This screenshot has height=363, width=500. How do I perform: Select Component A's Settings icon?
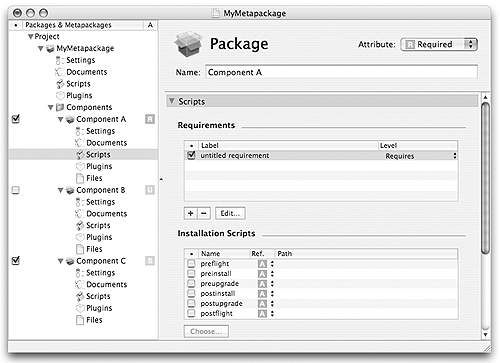[x=79, y=131]
